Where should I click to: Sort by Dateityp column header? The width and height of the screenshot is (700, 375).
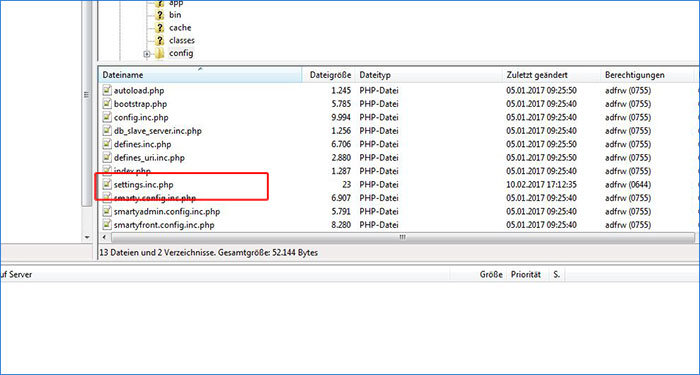(x=429, y=75)
